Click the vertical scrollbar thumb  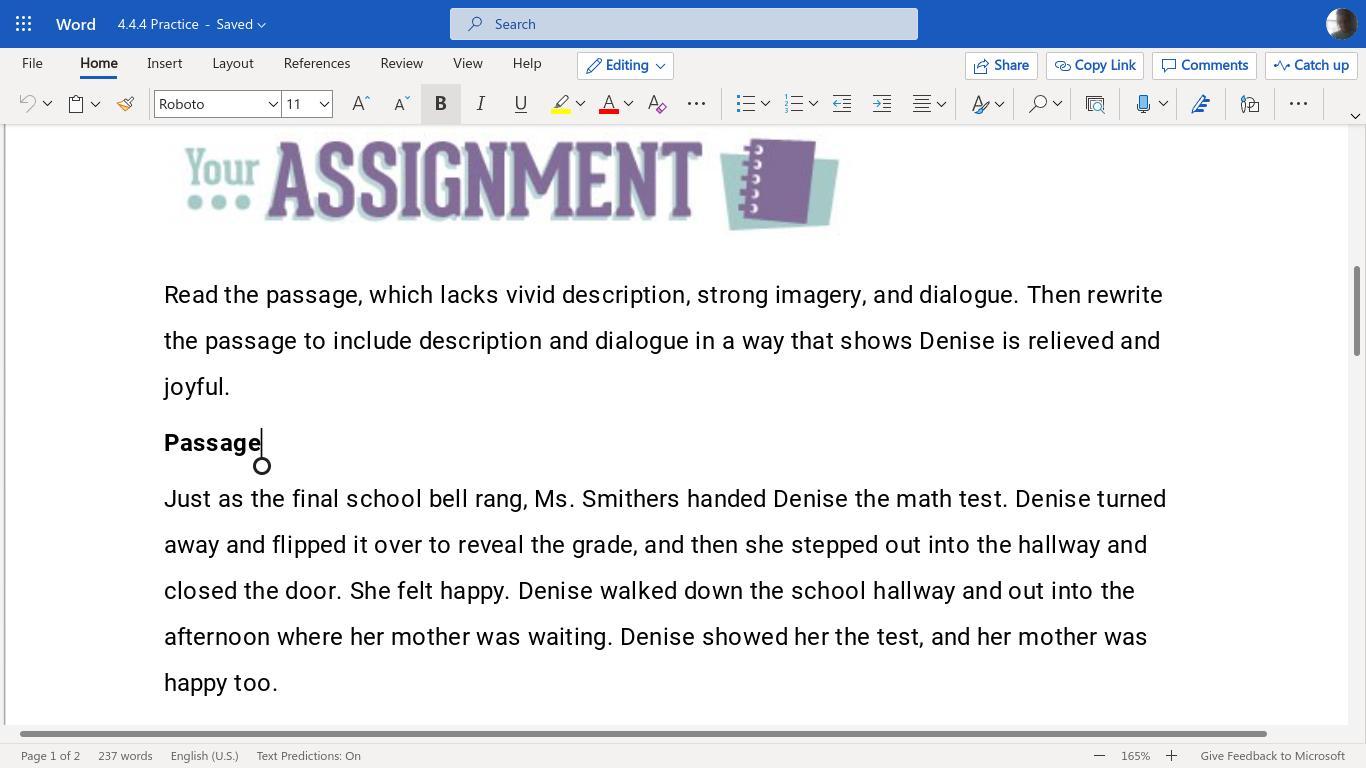(1357, 310)
